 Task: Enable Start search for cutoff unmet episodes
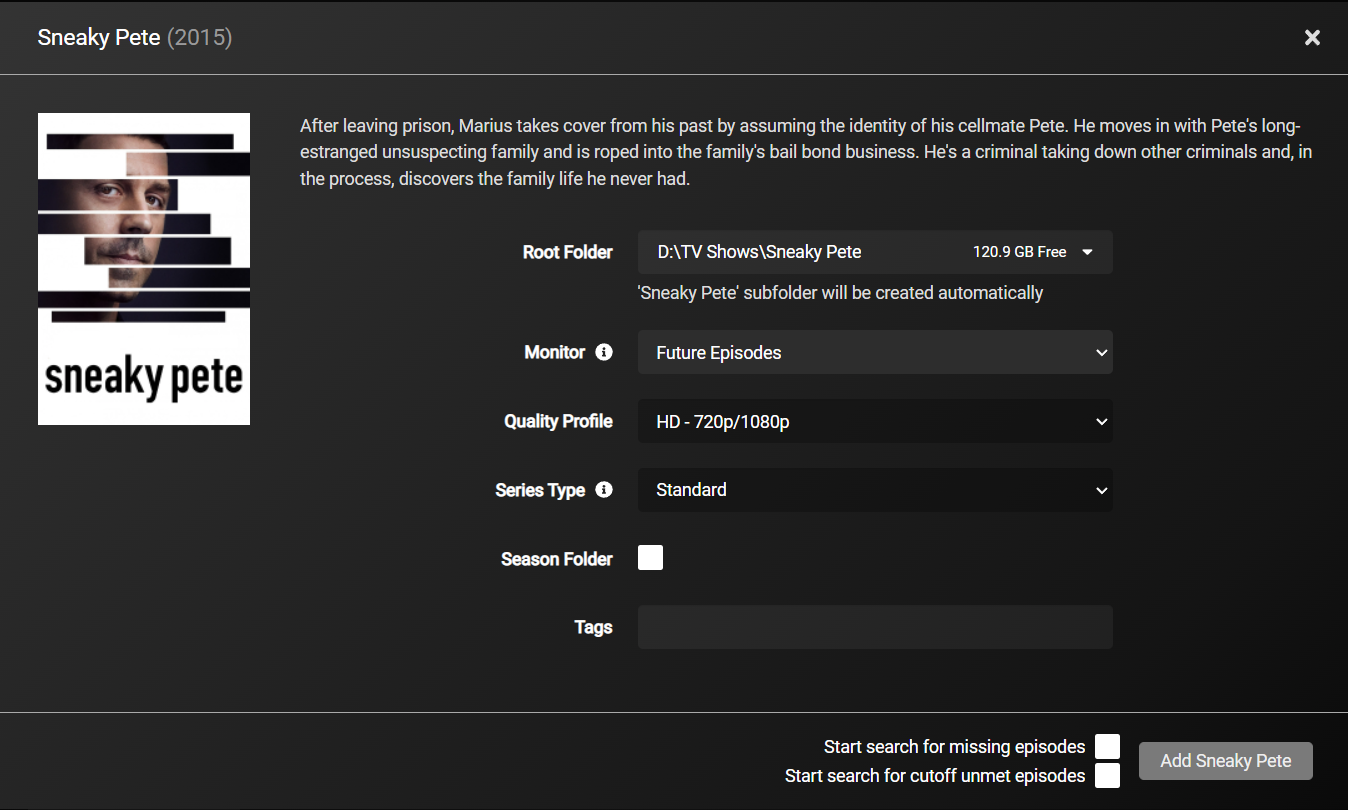click(x=1107, y=775)
